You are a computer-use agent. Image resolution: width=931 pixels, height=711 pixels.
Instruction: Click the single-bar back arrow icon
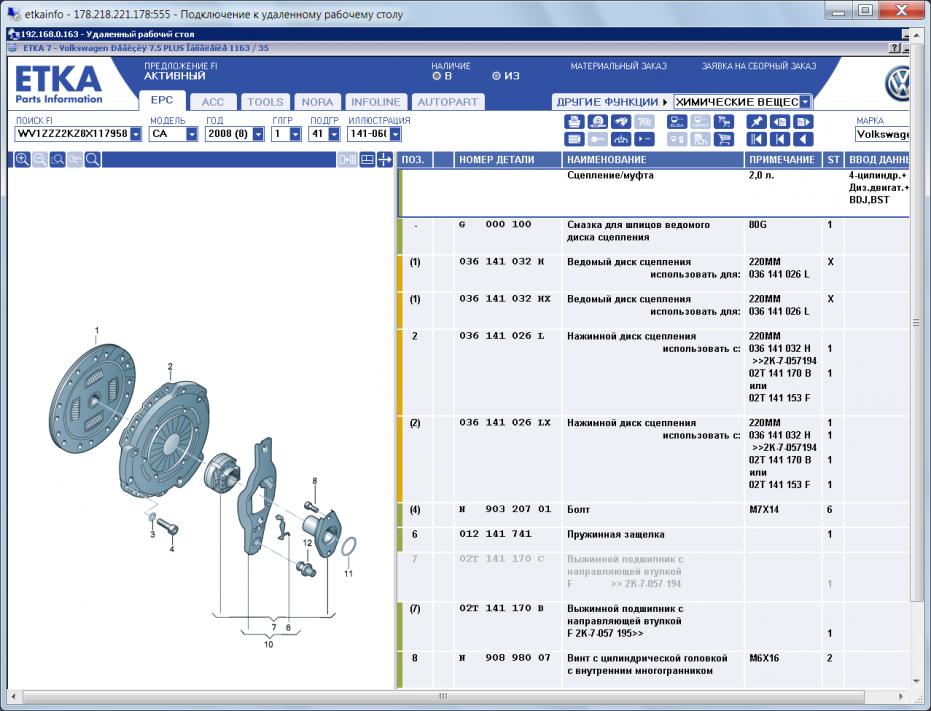[x=780, y=140]
